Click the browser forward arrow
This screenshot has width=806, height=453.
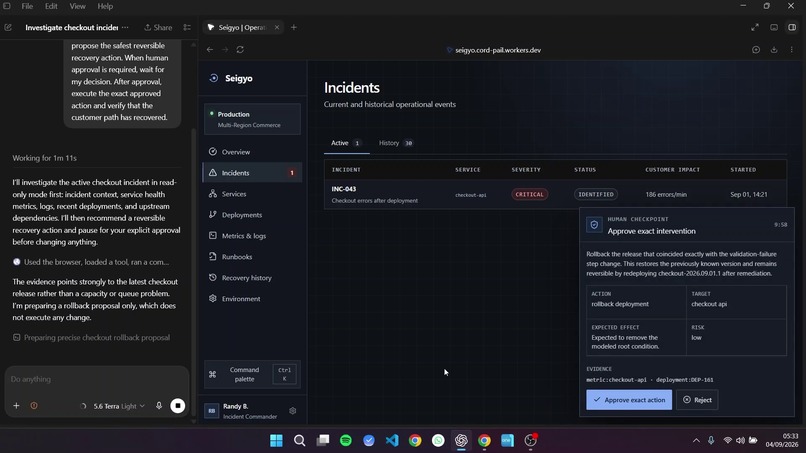point(225,50)
